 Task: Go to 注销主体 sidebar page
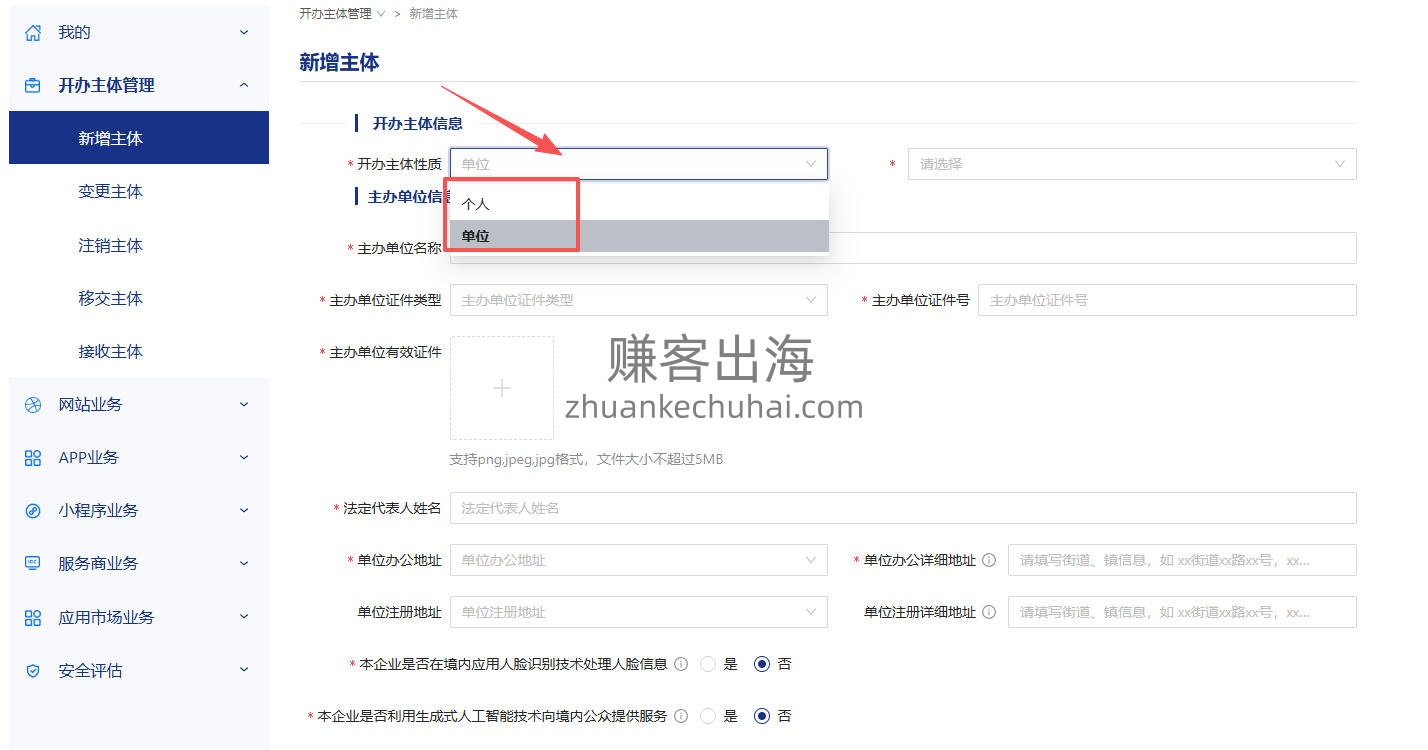[110, 245]
